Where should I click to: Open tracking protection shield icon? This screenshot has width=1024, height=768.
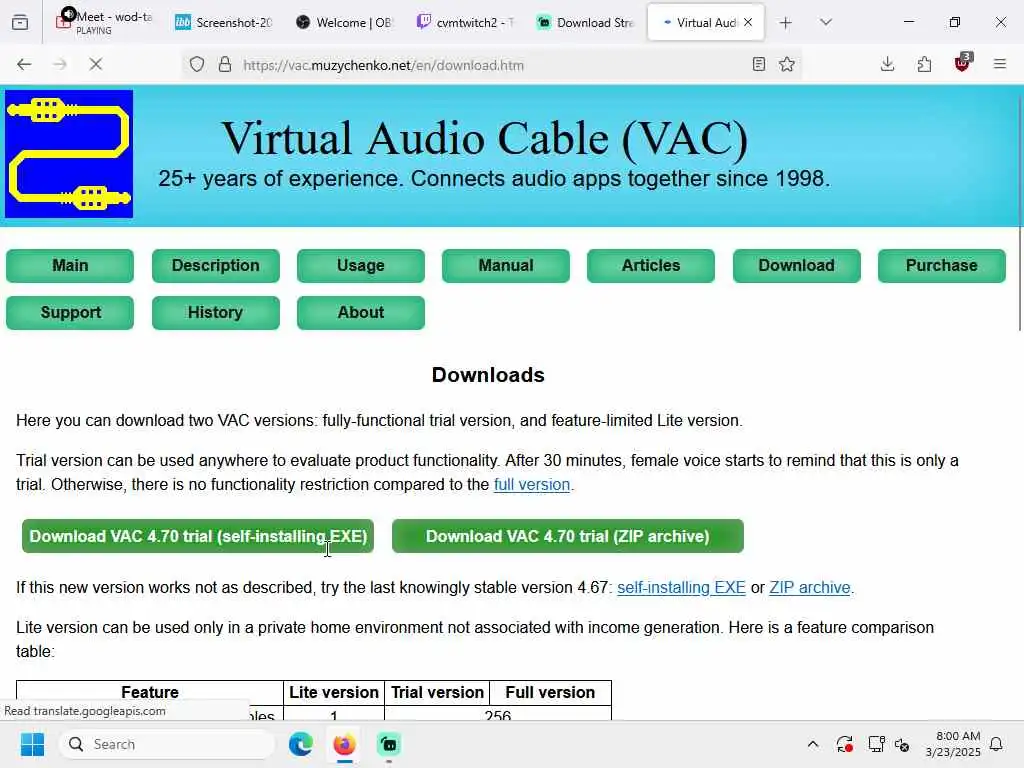tap(197, 65)
